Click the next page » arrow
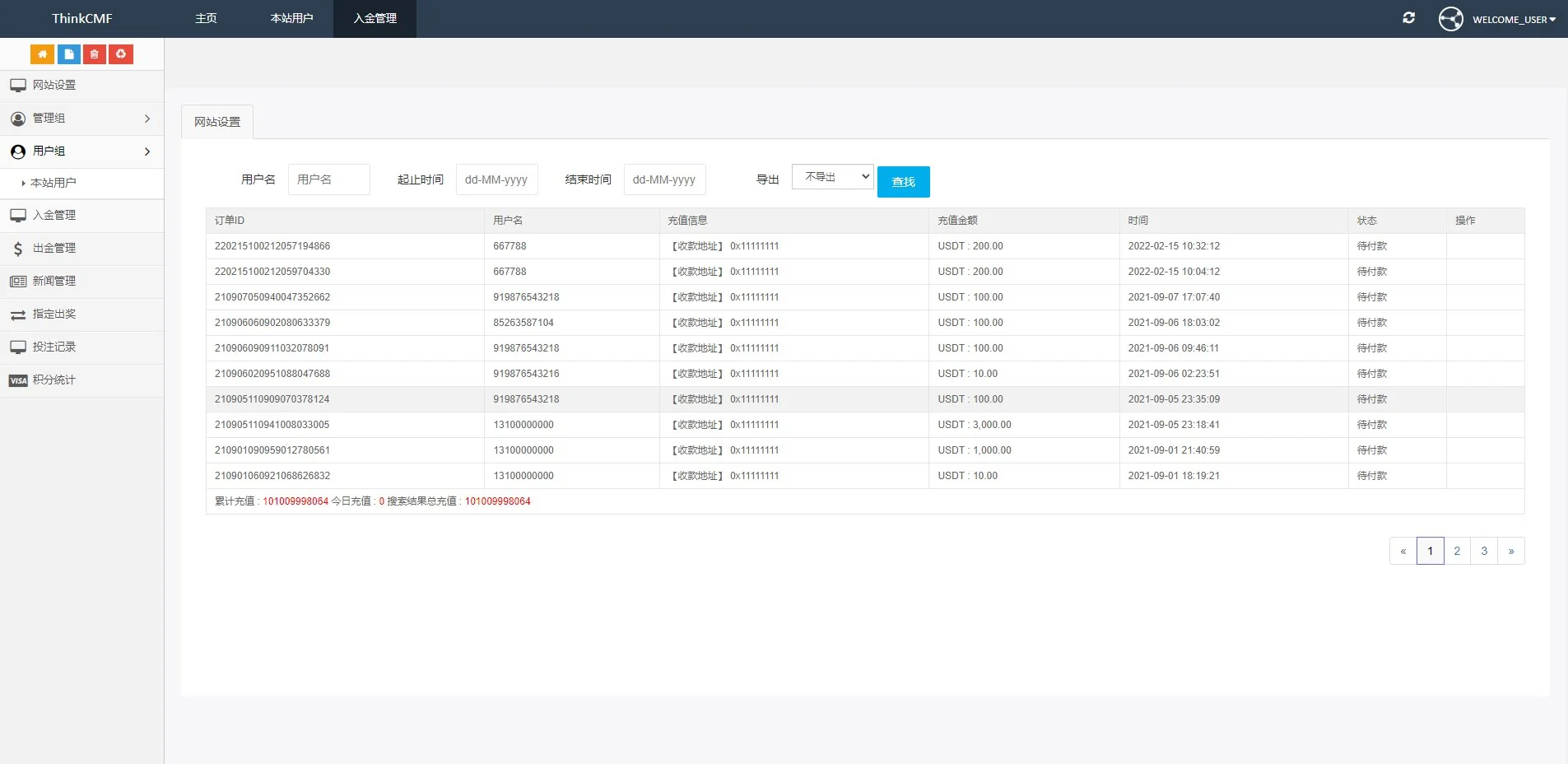This screenshot has height=764, width=1568. click(1510, 551)
